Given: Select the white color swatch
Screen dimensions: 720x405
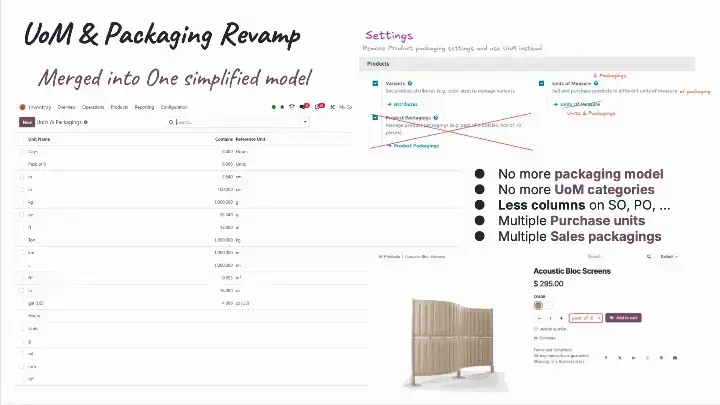Looking at the screenshot, I should pyautogui.click(x=548, y=305).
